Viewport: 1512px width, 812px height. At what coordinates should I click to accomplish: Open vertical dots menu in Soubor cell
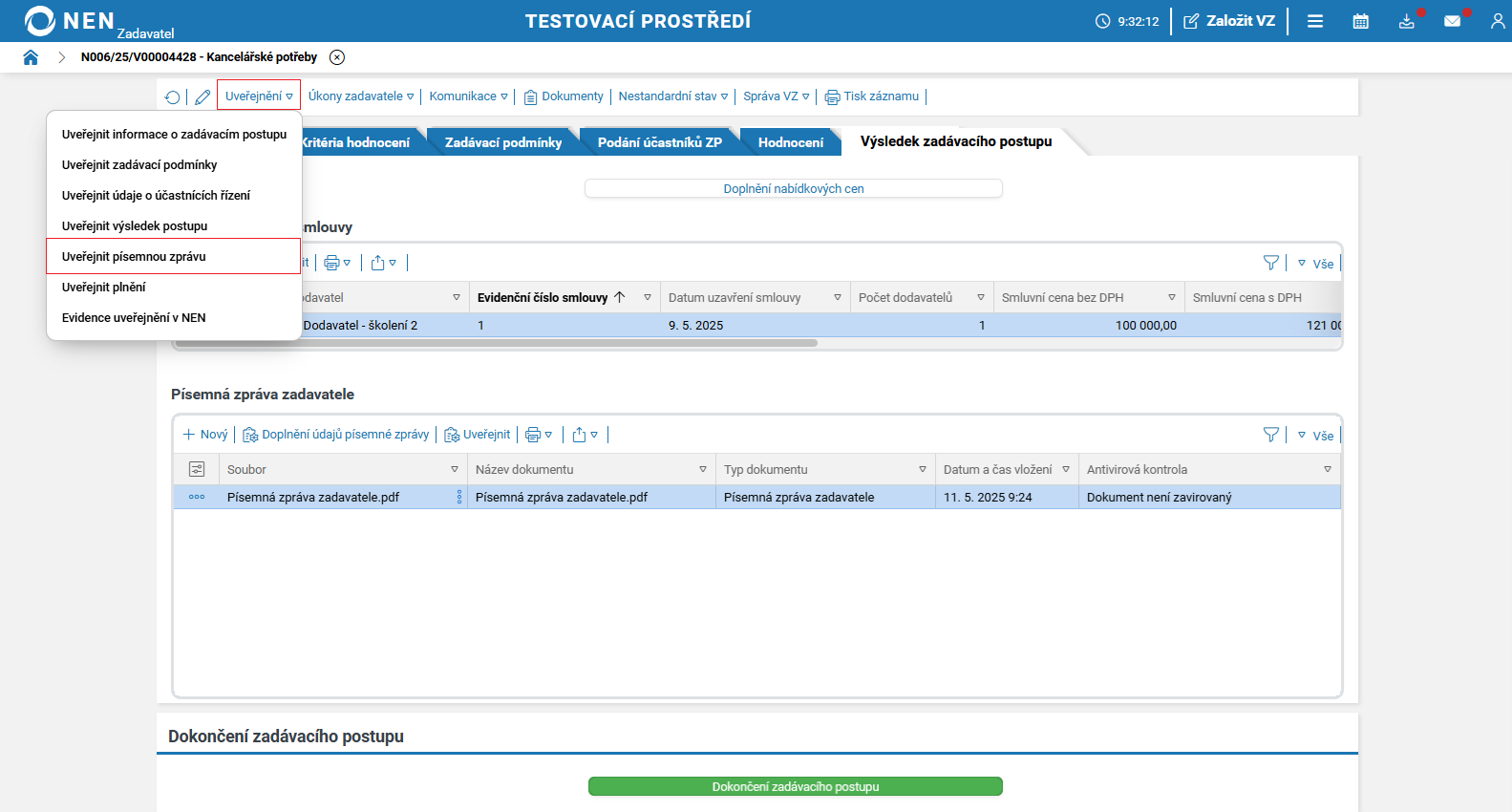(459, 497)
